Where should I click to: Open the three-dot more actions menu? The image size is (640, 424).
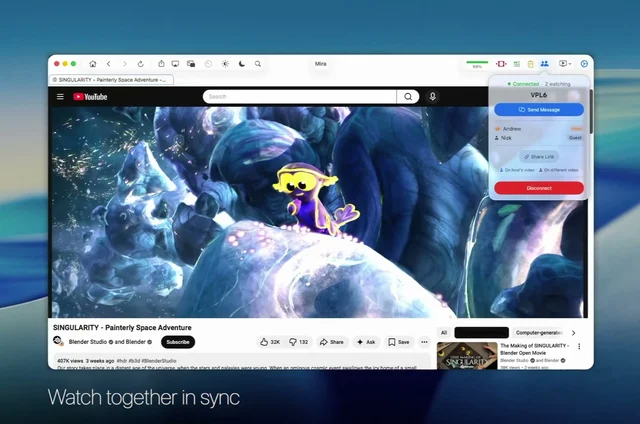click(x=424, y=342)
